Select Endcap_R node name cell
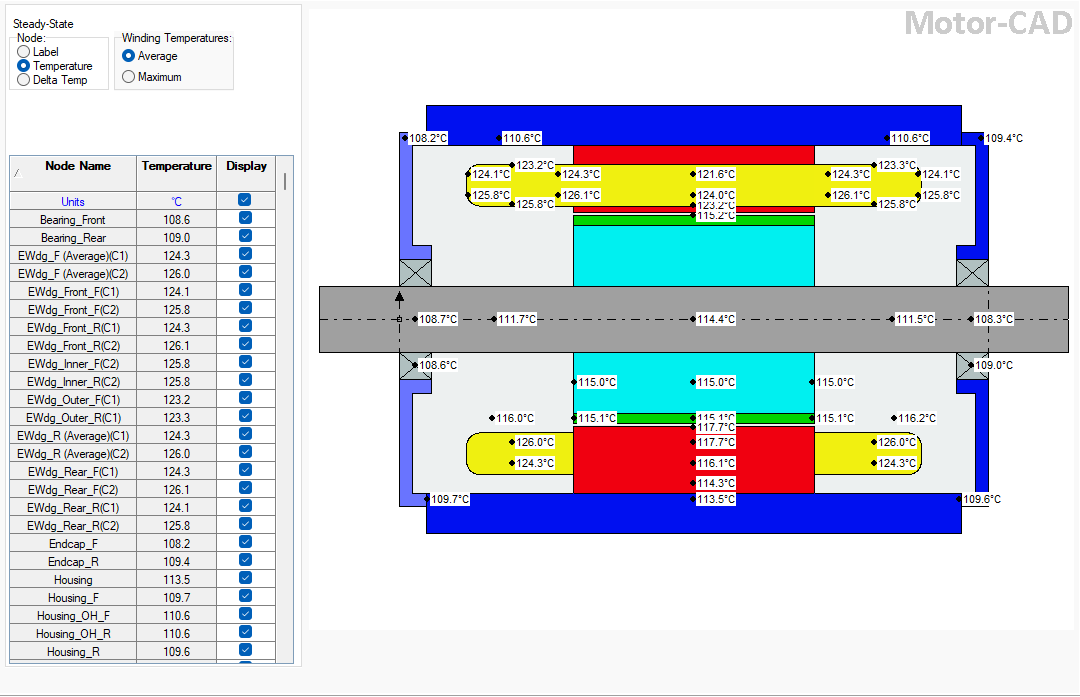1080x697 pixels. click(72, 562)
